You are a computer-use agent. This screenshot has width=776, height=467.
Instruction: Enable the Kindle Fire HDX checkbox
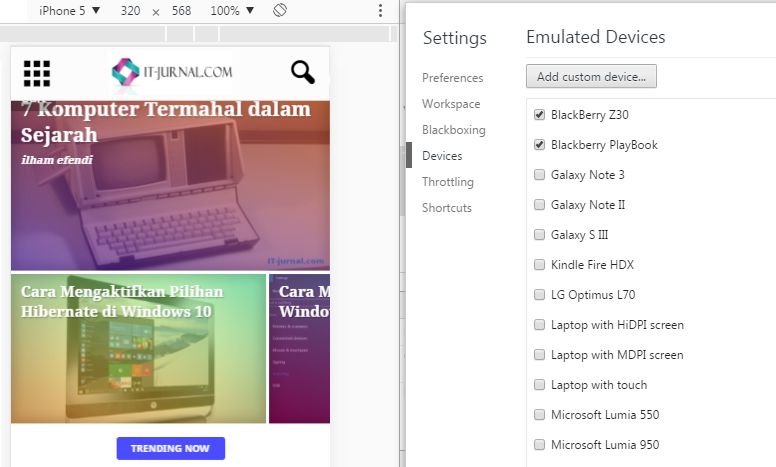[539, 265]
